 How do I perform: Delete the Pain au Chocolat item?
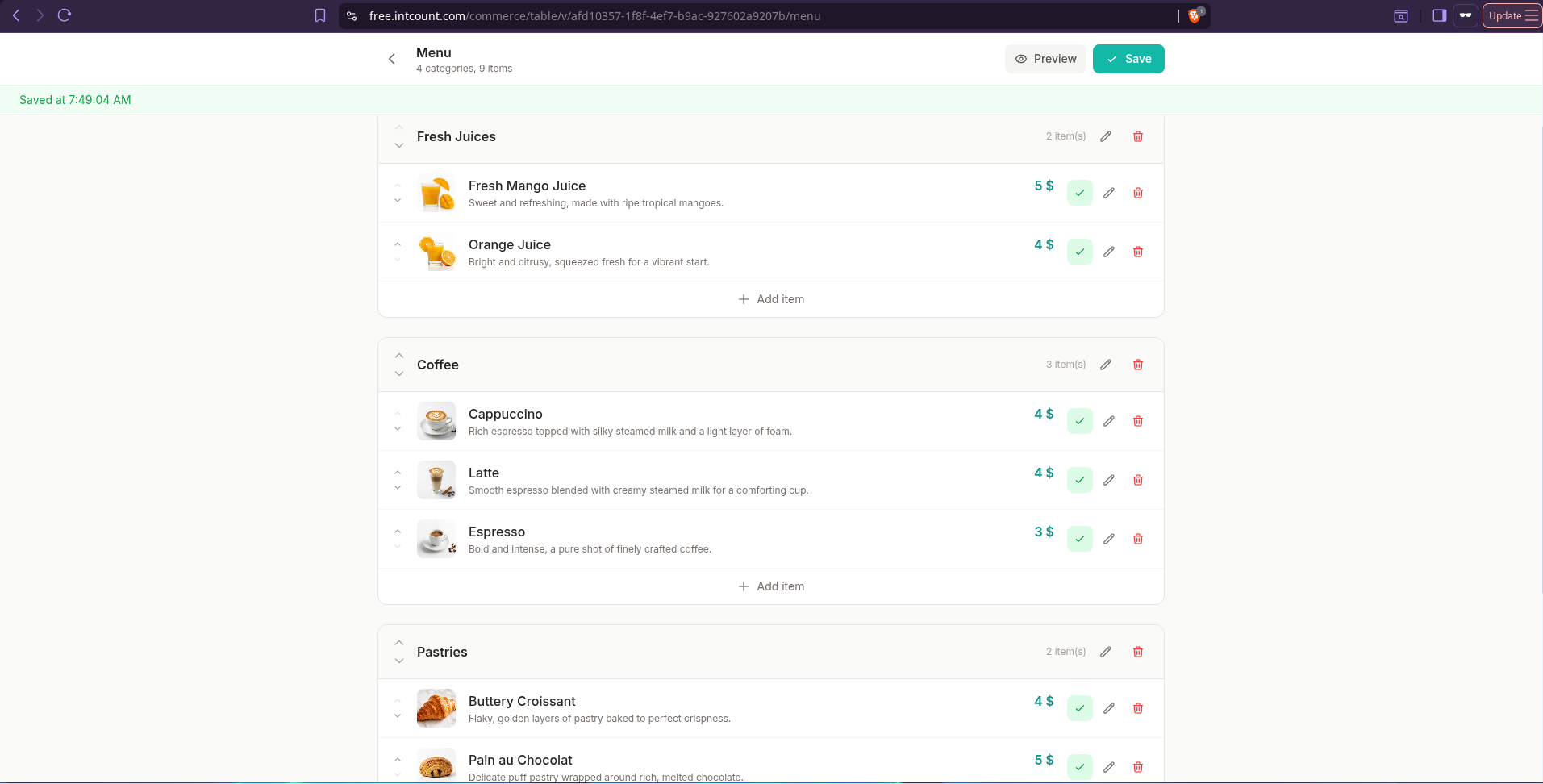[1138, 767]
